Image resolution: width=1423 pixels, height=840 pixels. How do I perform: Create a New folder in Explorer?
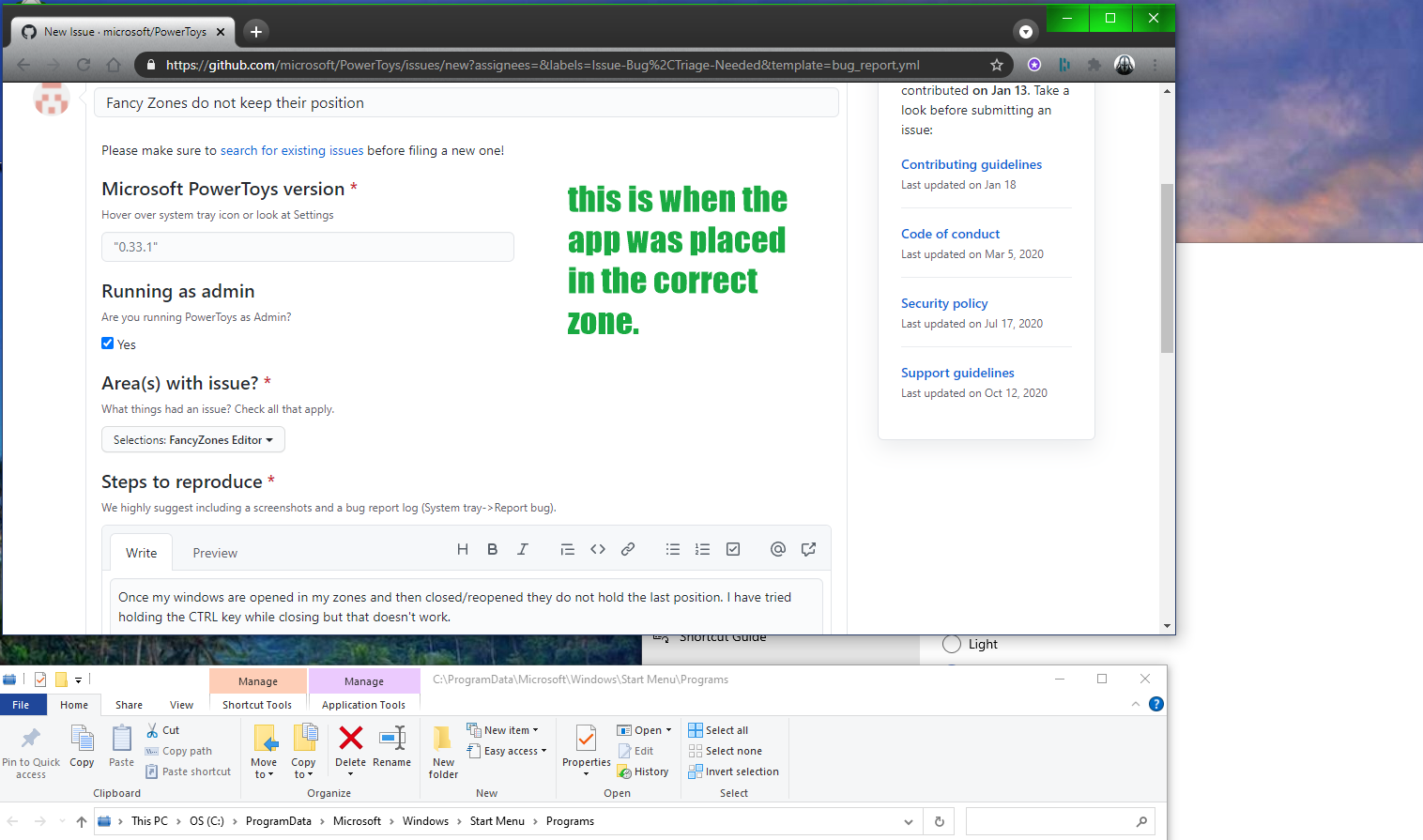pyautogui.click(x=442, y=751)
